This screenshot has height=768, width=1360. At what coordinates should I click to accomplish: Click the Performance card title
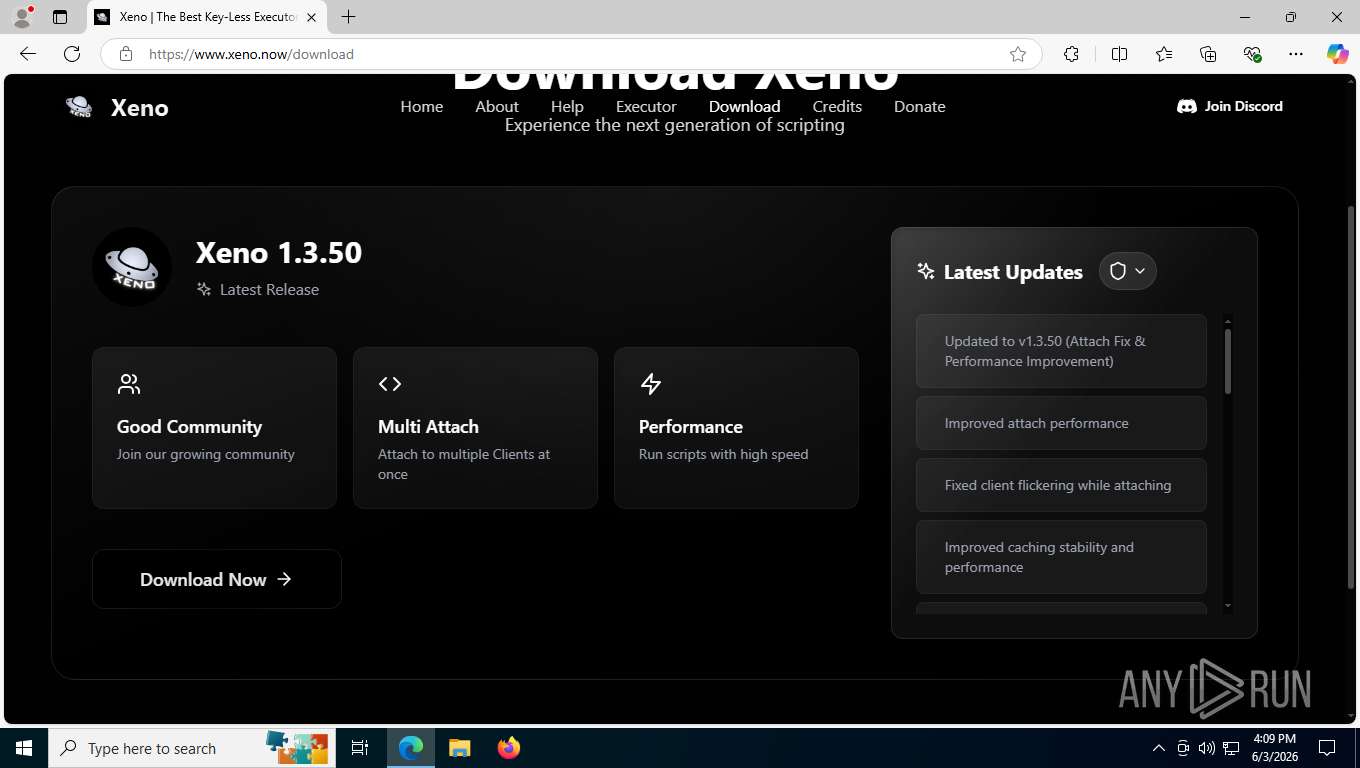point(691,427)
